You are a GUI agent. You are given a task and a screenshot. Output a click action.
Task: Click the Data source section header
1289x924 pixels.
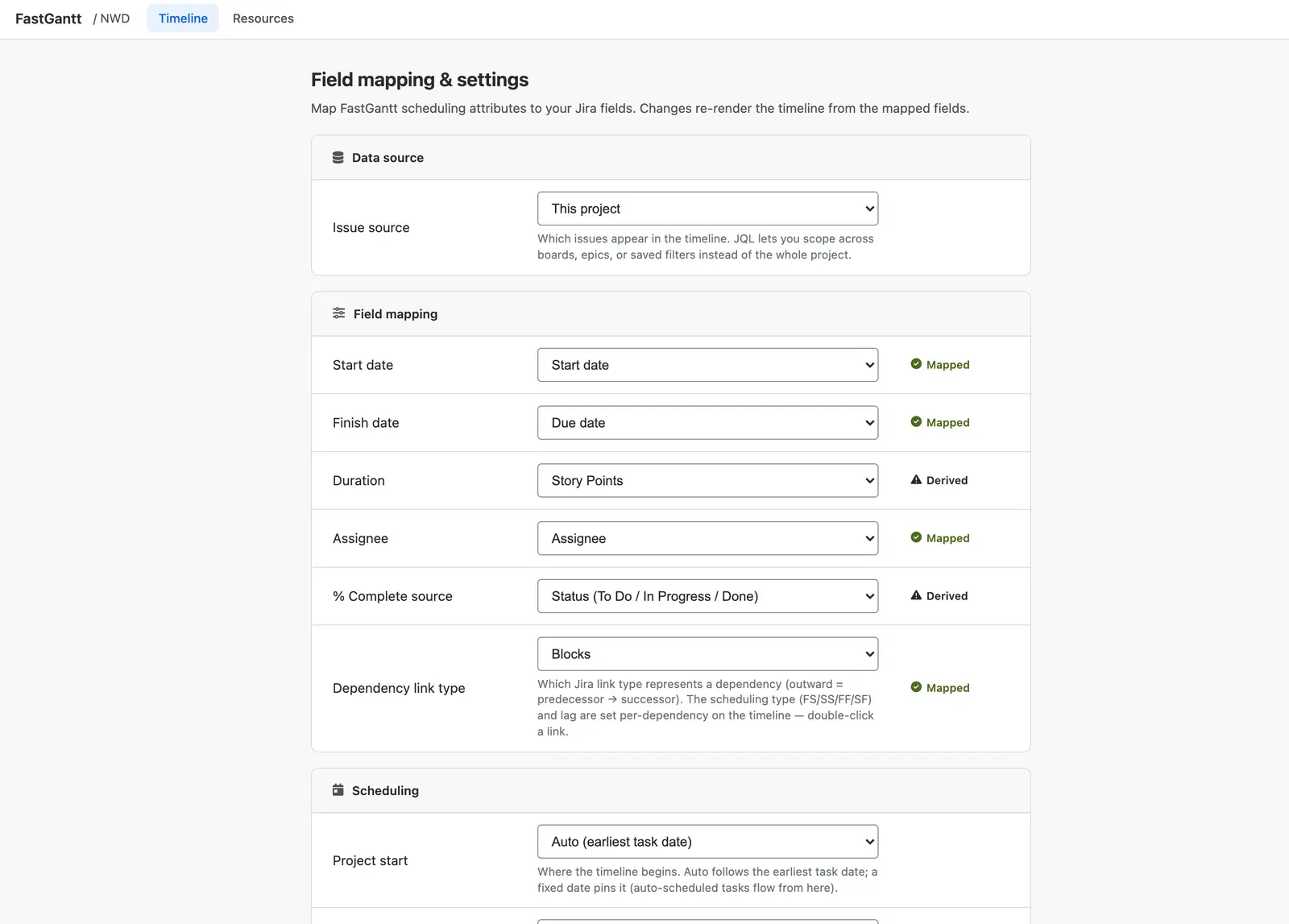670,158
